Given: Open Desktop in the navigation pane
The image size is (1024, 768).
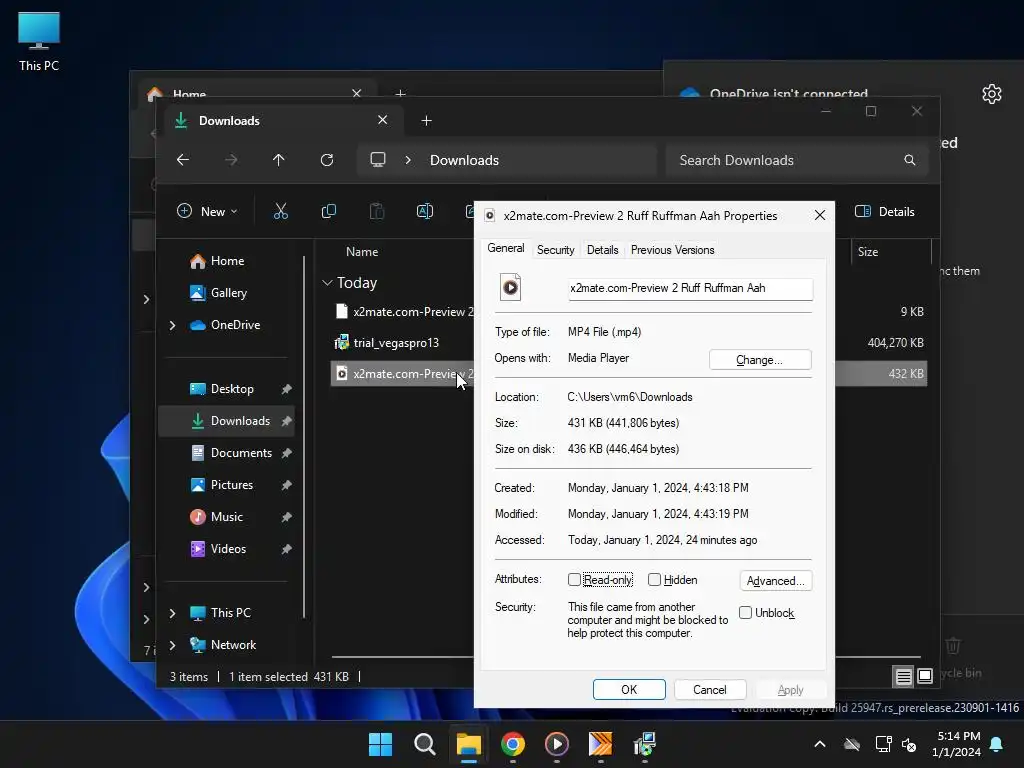Looking at the screenshot, I should [231, 389].
